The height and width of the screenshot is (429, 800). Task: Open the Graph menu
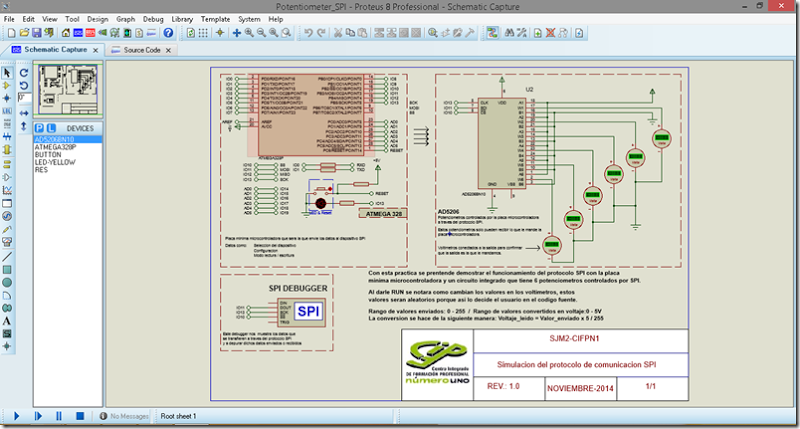[x=126, y=19]
